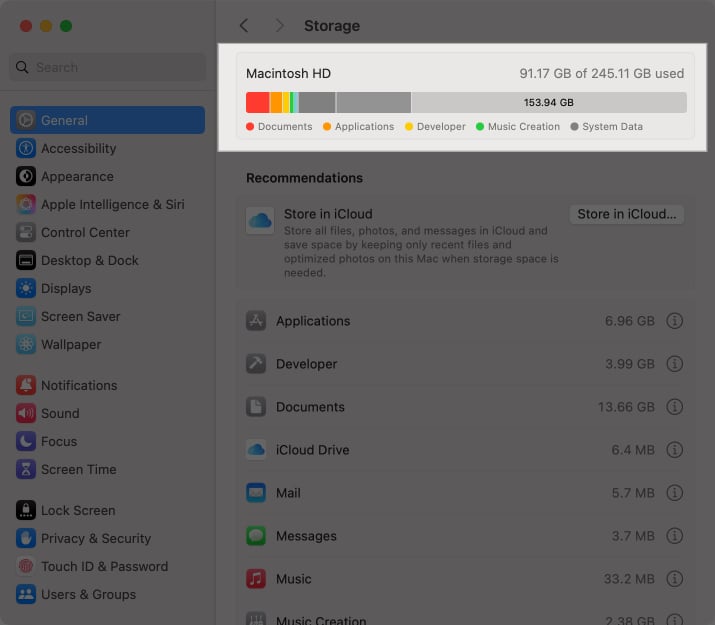Click the info icon for iCloud Drive

pos(674,450)
